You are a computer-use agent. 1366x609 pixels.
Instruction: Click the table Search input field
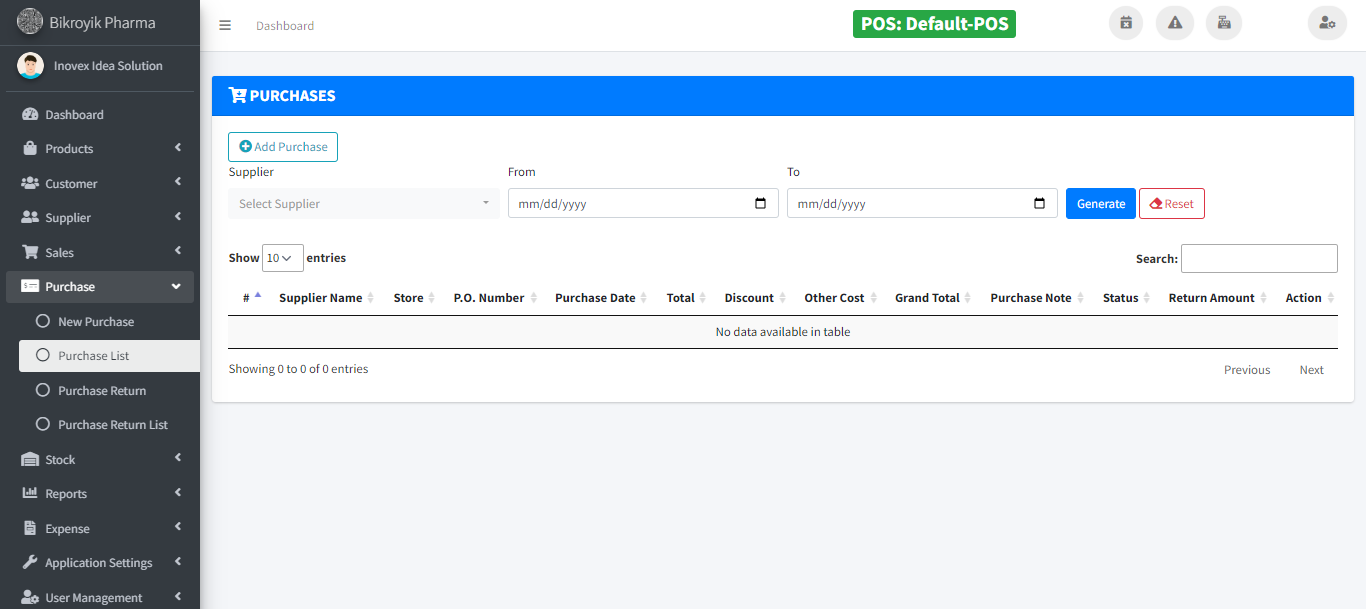(x=1259, y=258)
